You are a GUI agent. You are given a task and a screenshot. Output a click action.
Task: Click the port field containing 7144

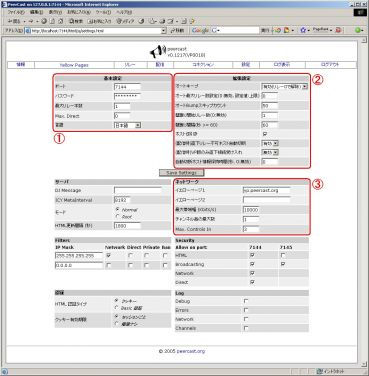pyautogui.click(x=127, y=87)
